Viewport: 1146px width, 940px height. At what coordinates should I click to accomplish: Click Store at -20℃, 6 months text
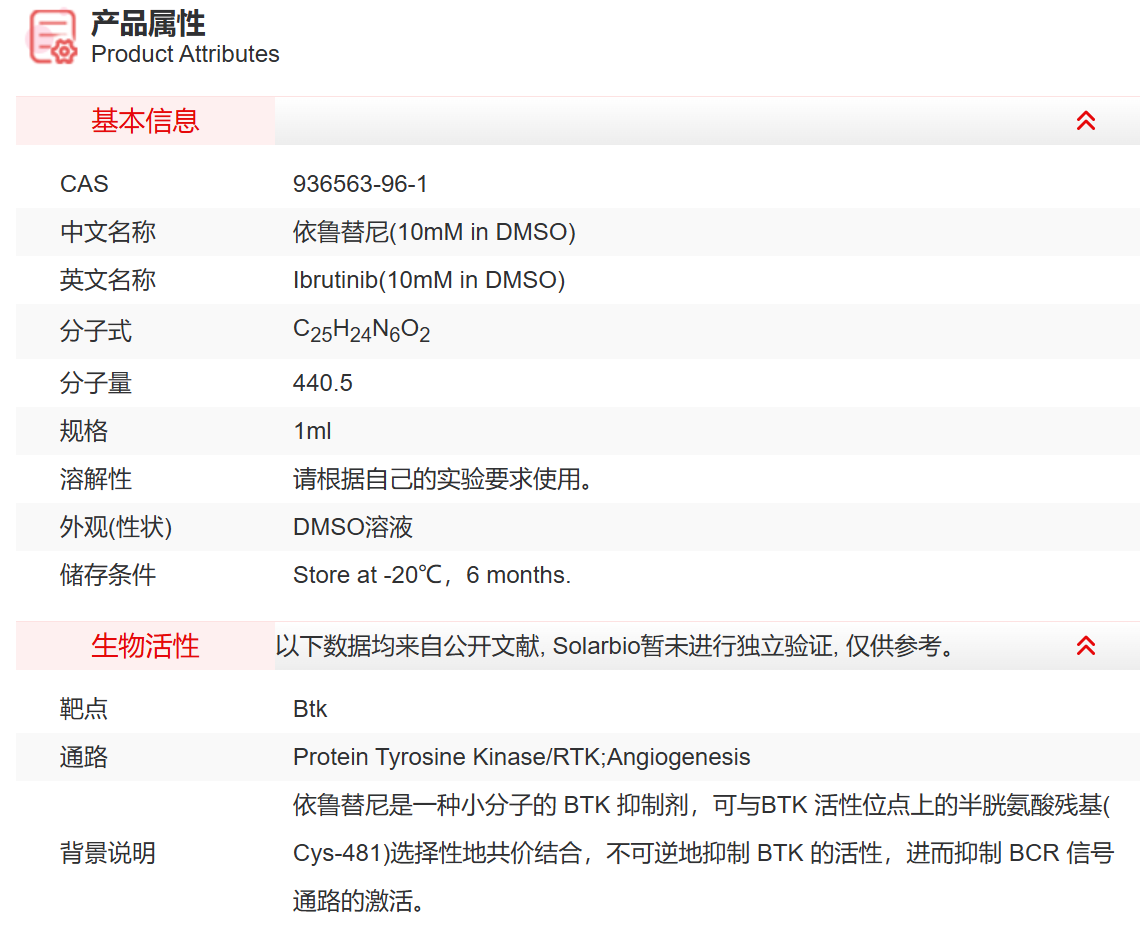[x=431, y=575]
